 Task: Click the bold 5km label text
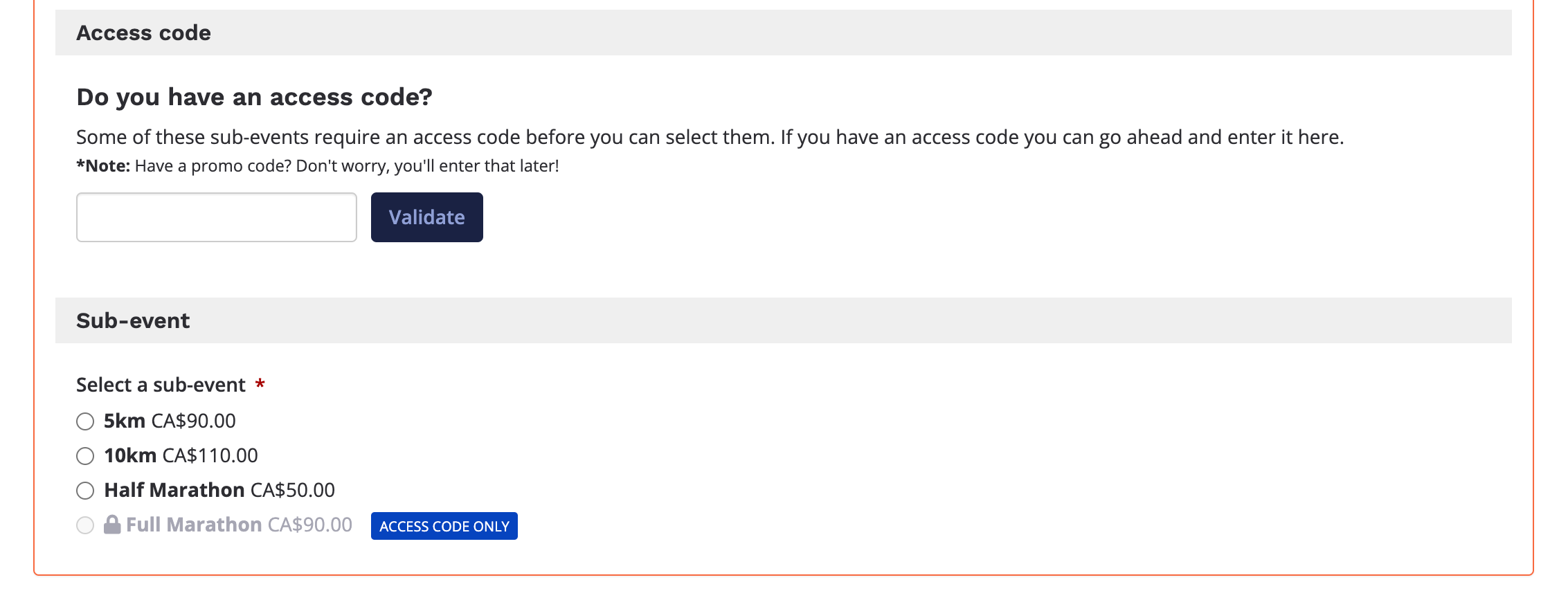125,421
